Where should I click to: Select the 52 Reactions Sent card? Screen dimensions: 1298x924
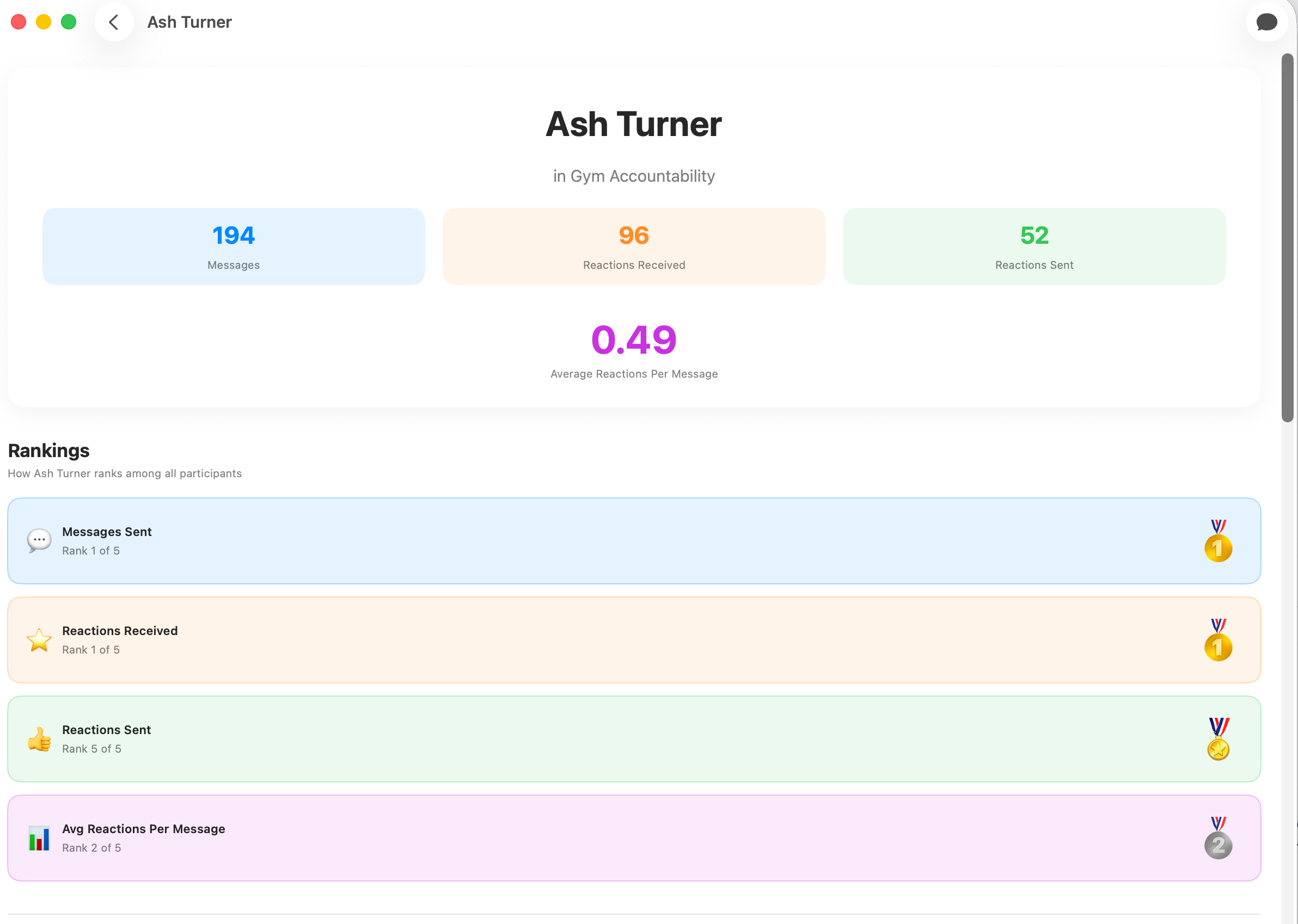coord(1034,247)
